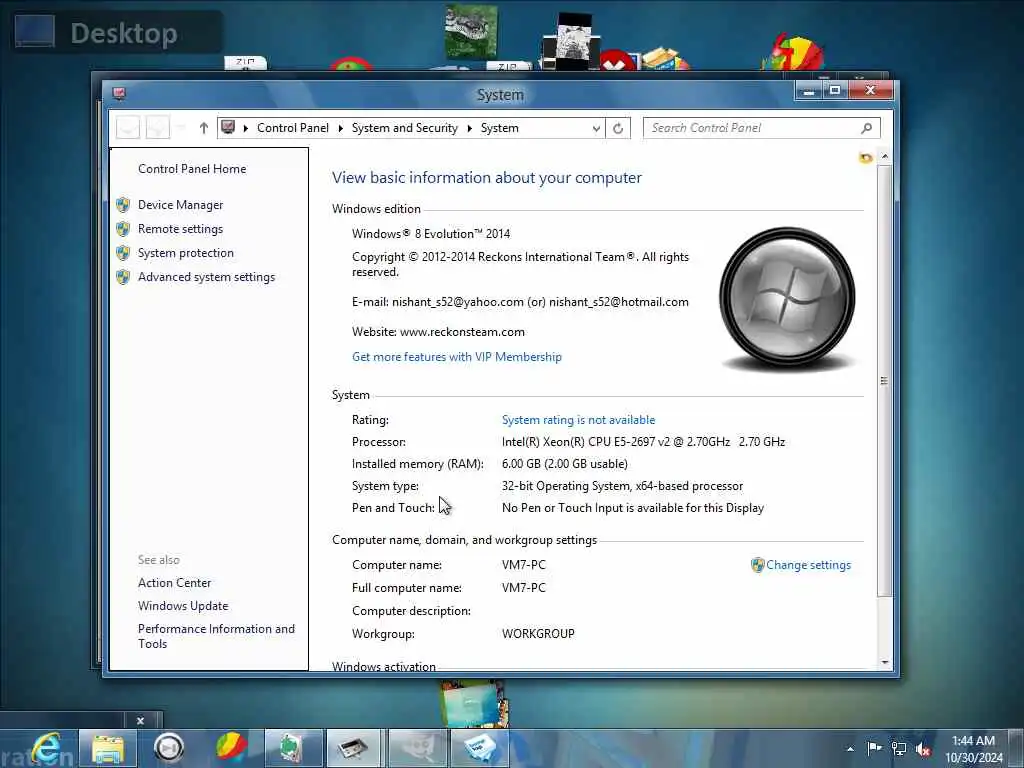Viewport: 1024px width, 768px height.
Task: Close the small panel above taskbar
Action: (x=140, y=721)
